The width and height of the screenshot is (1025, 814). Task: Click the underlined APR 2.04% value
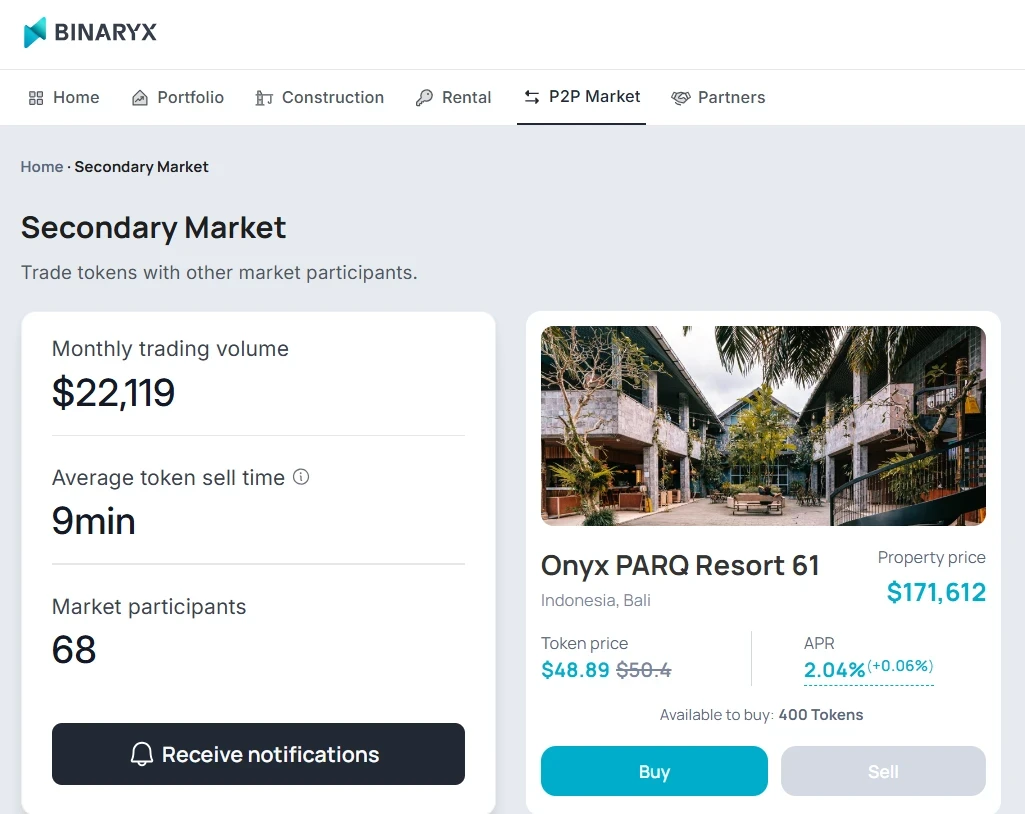(834, 670)
